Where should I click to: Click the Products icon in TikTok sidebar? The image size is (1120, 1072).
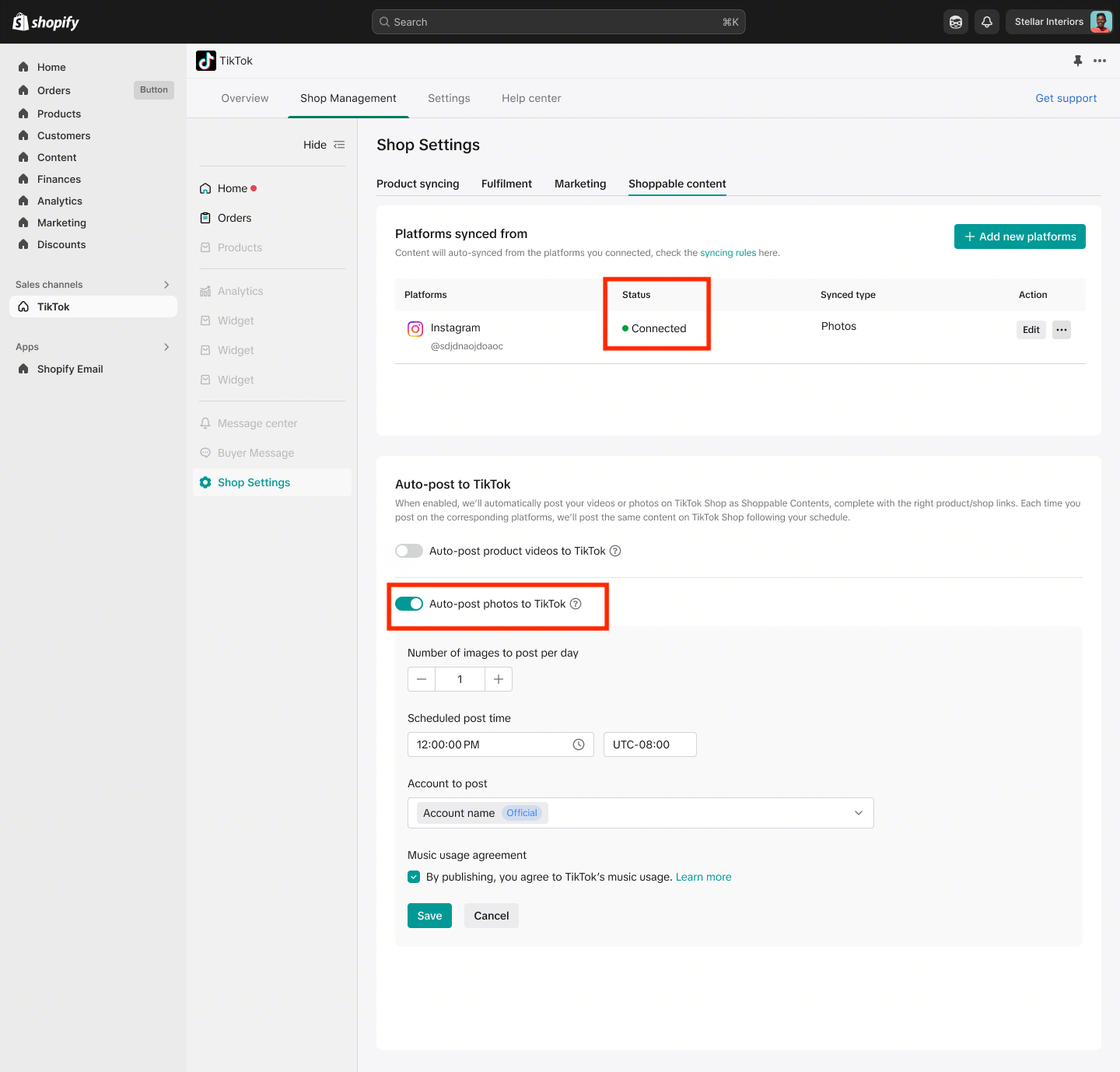pyautogui.click(x=205, y=247)
